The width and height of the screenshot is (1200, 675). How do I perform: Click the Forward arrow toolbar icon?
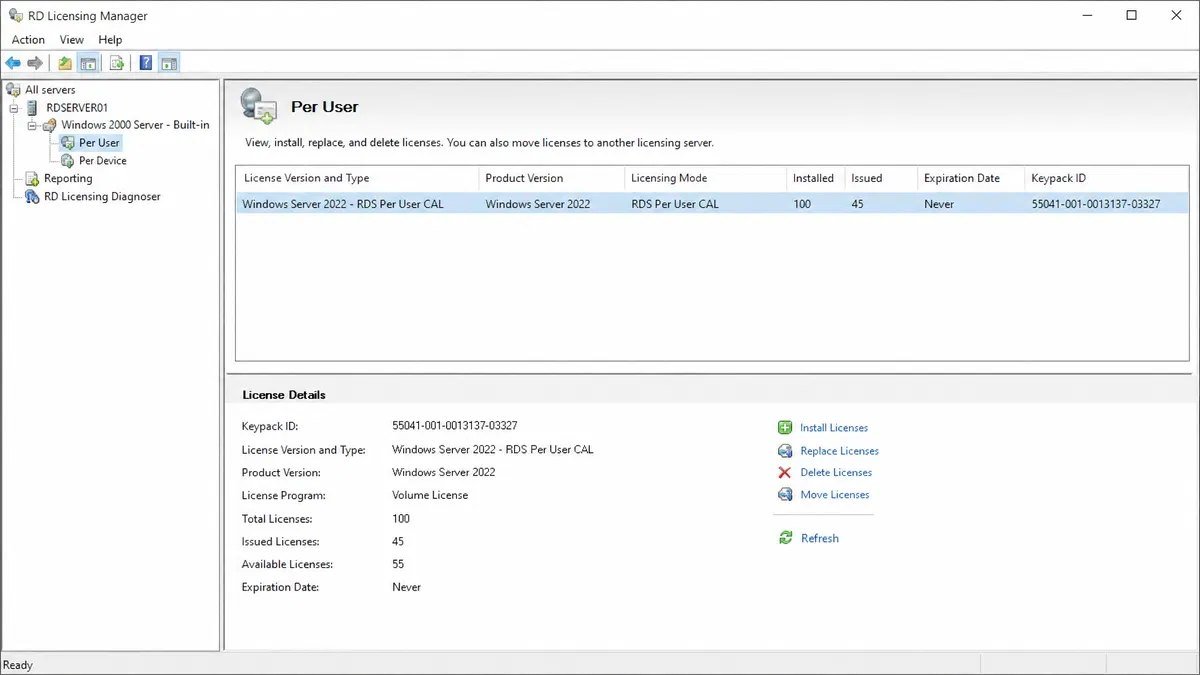(35, 63)
